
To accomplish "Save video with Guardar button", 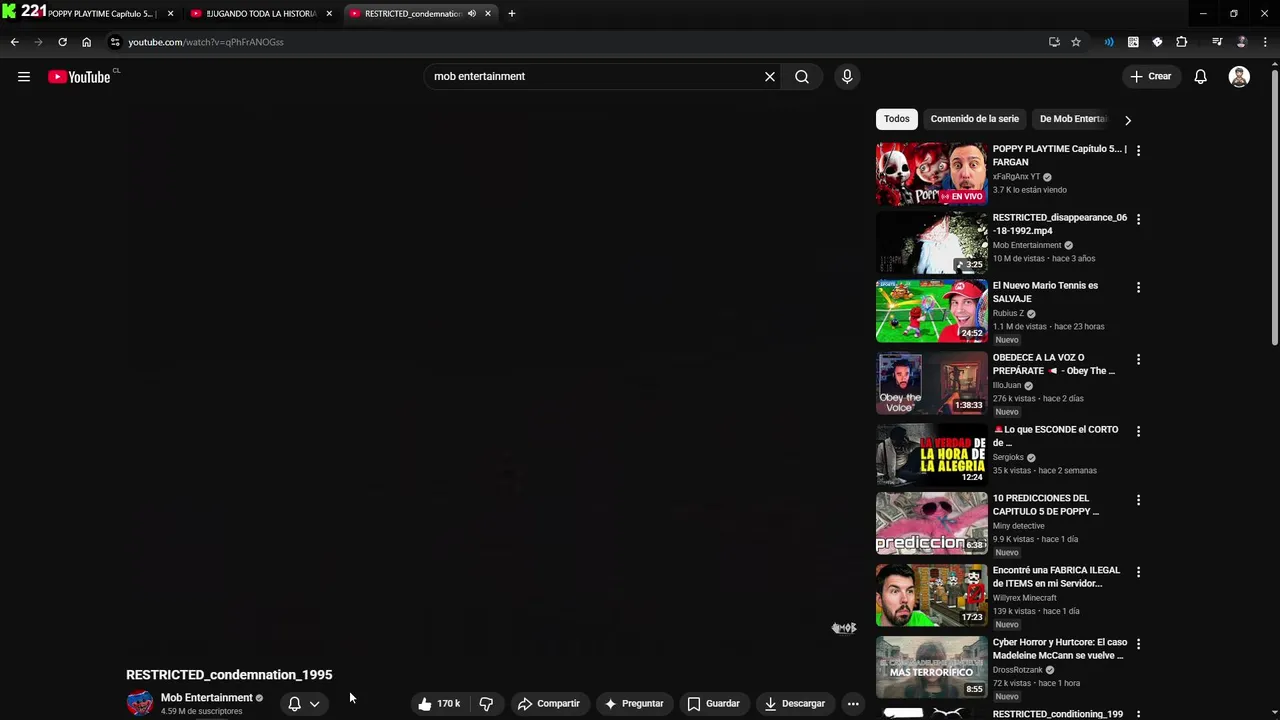I will [713, 704].
